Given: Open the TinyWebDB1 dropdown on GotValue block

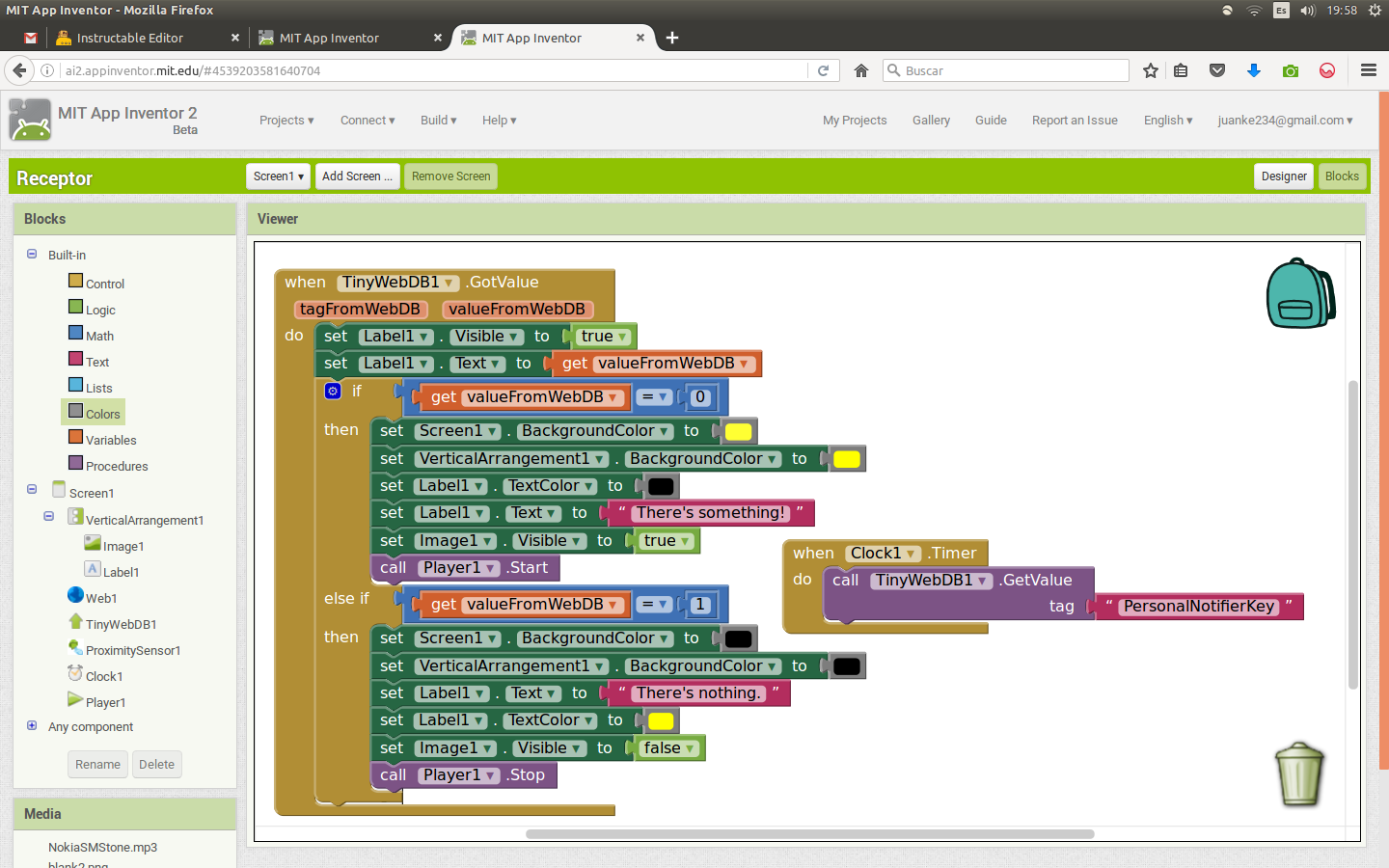Looking at the screenshot, I should pos(449,283).
